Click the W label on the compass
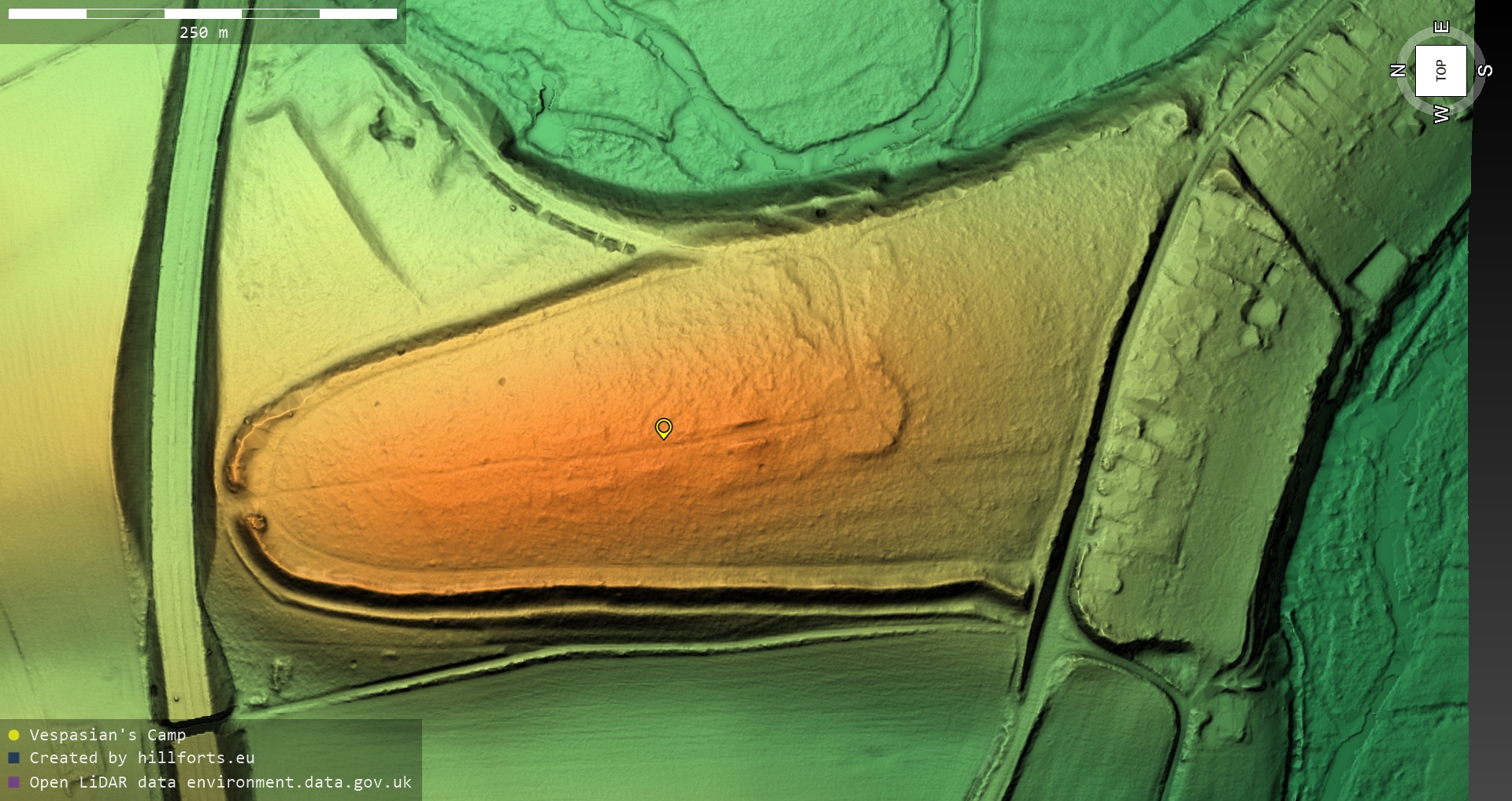 pos(1441,114)
